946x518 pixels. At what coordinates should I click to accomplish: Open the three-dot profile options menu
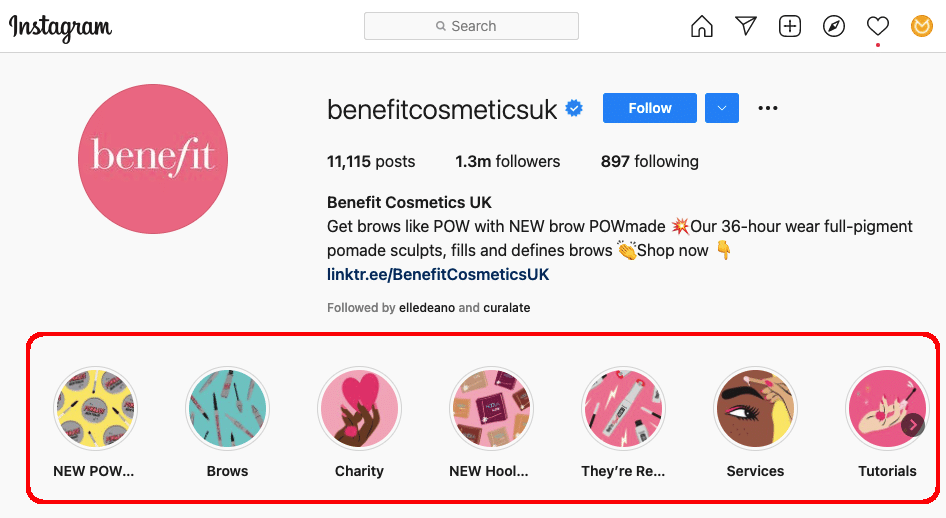[x=768, y=108]
